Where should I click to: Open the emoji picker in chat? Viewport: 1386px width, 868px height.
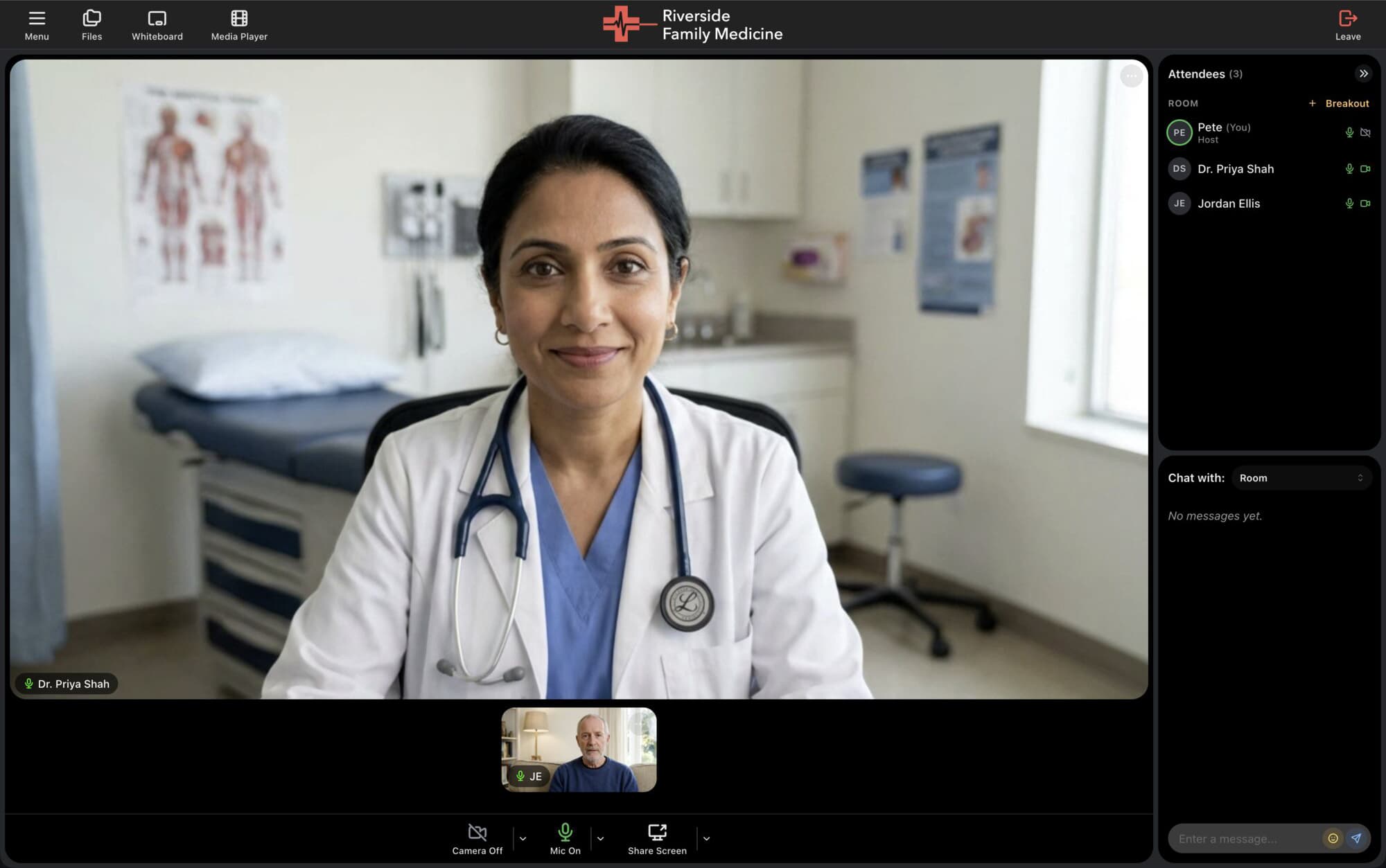(x=1333, y=838)
